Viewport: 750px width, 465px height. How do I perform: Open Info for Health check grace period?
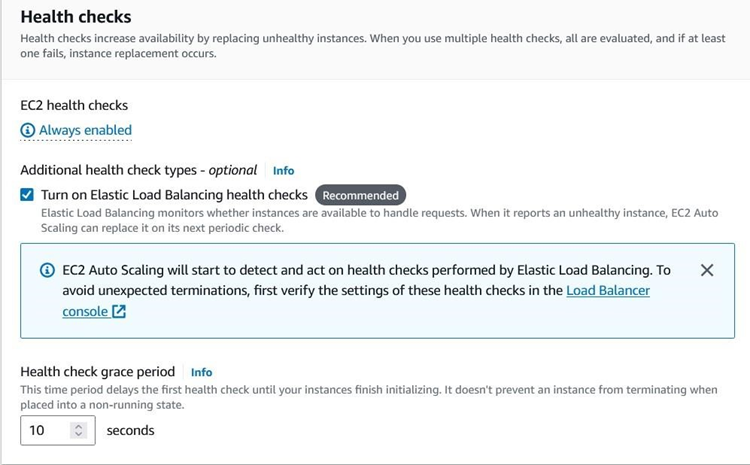(x=201, y=372)
